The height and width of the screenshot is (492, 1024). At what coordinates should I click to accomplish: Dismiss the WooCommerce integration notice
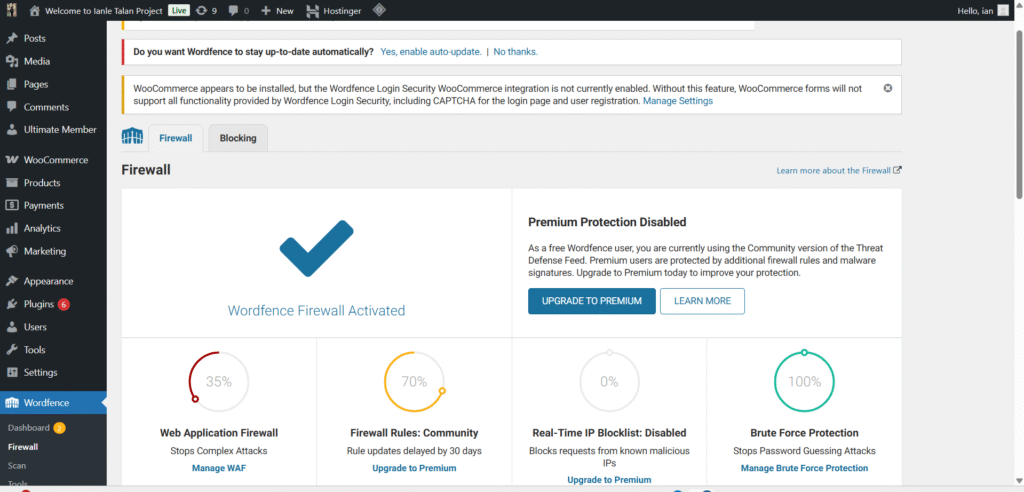coord(887,88)
